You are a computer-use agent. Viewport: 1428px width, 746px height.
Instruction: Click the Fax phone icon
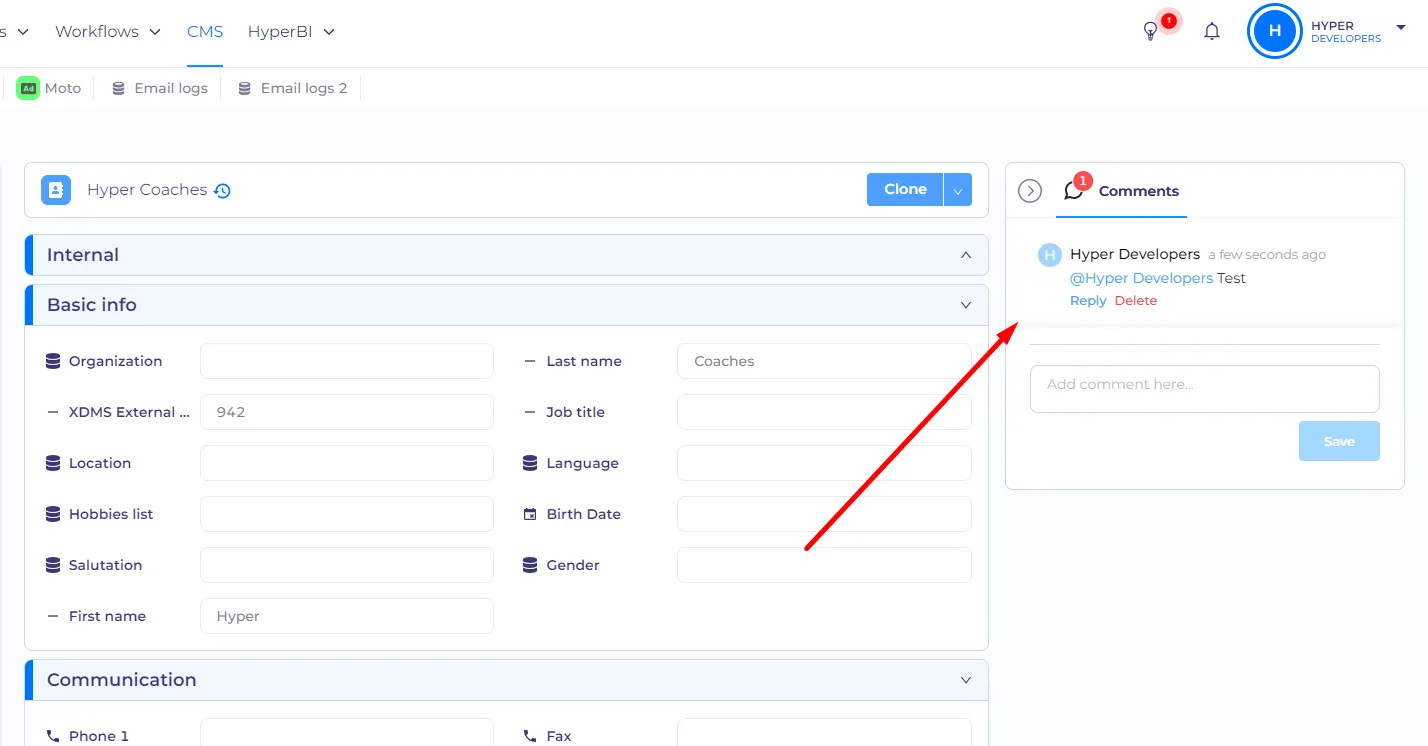click(x=530, y=736)
